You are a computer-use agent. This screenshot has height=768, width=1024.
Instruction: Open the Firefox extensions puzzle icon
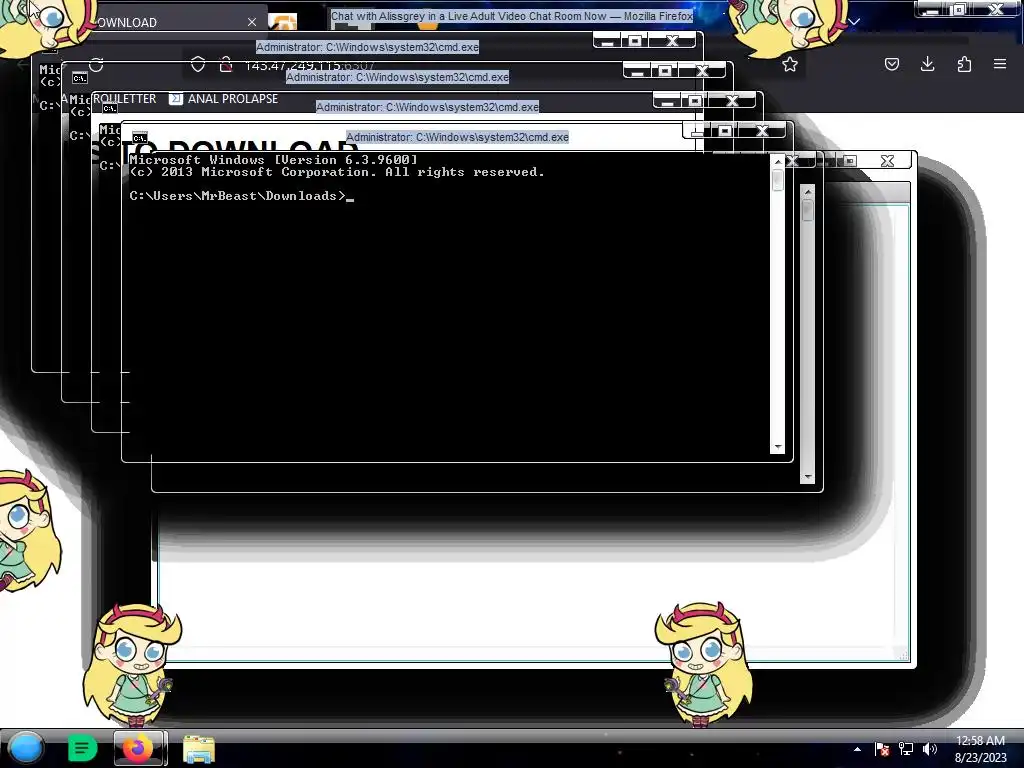click(x=964, y=64)
